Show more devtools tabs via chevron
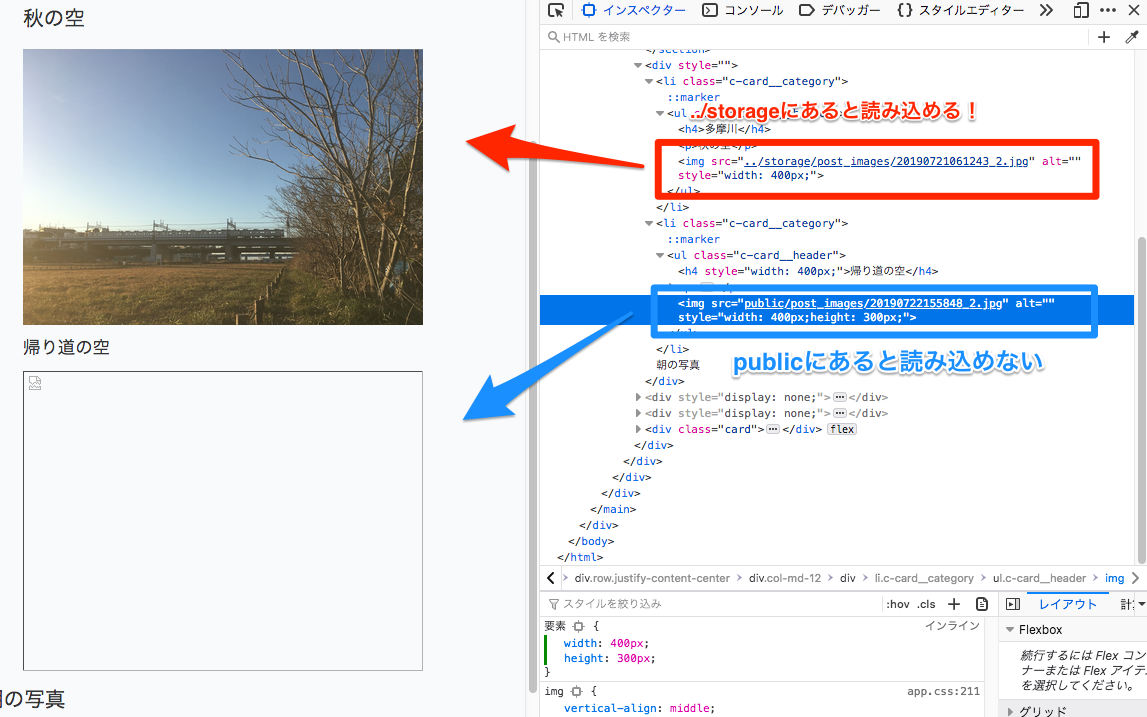The image size is (1147, 717). point(1046,10)
